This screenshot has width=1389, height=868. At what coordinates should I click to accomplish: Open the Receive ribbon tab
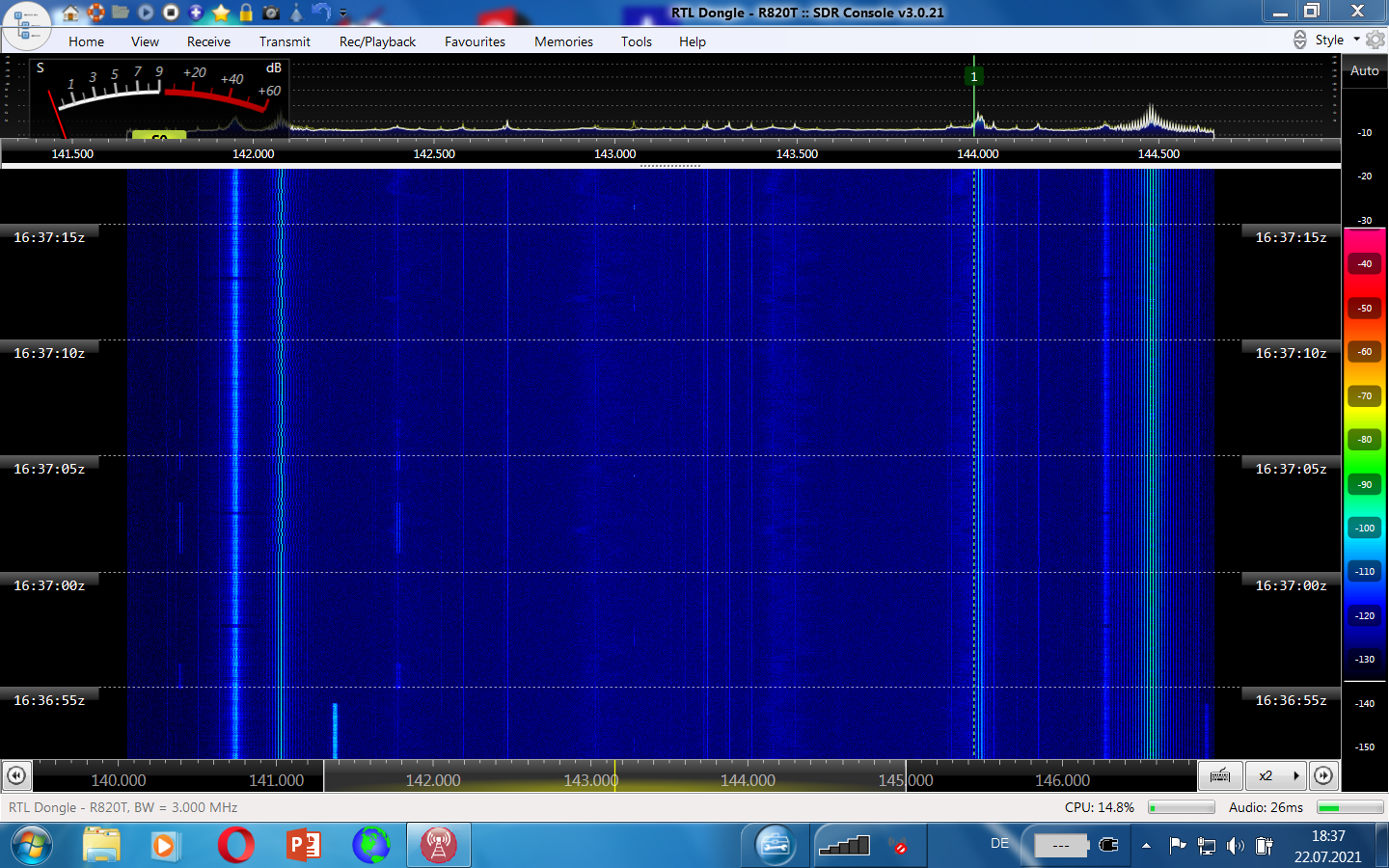(208, 41)
